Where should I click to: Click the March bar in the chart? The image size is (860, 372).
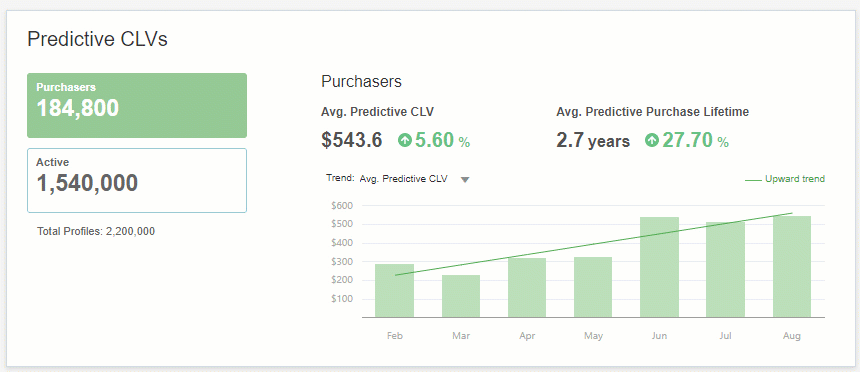[461, 296]
